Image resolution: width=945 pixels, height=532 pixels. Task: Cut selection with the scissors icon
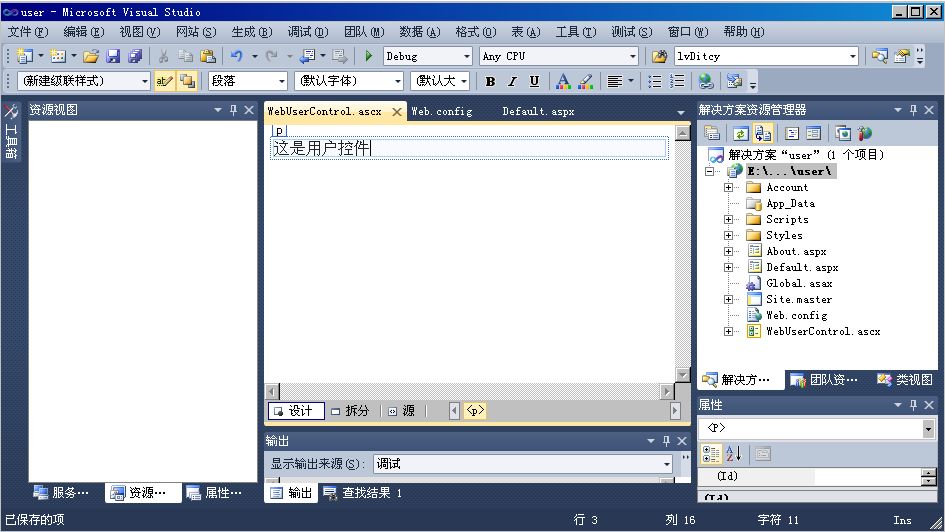(x=163, y=56)
